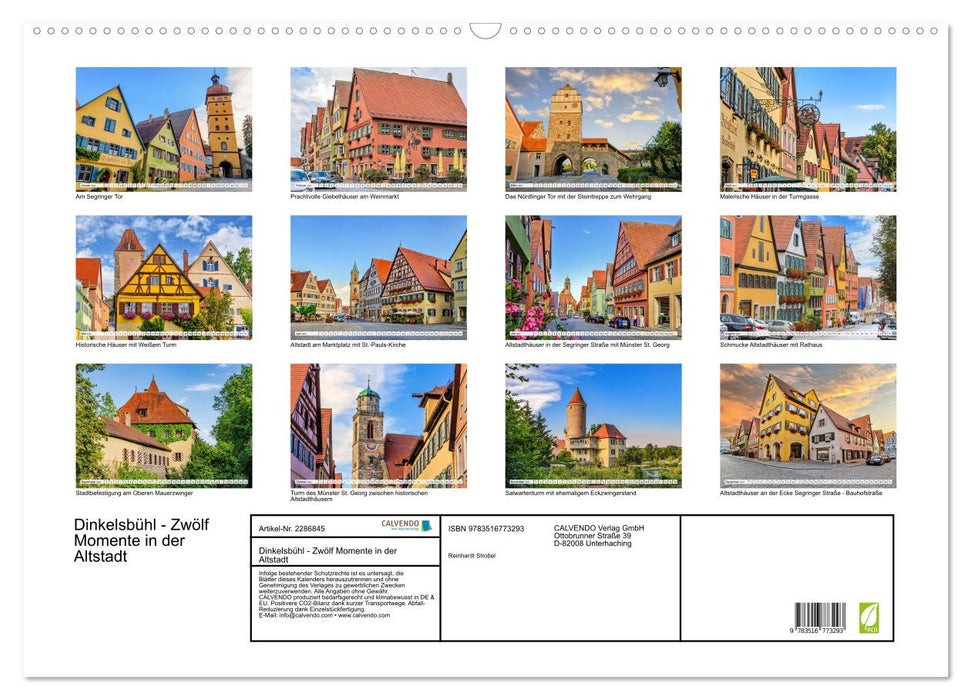
Task: Click author name 'Reinhardt Strobel'
Action: click(x=472, y=556)
